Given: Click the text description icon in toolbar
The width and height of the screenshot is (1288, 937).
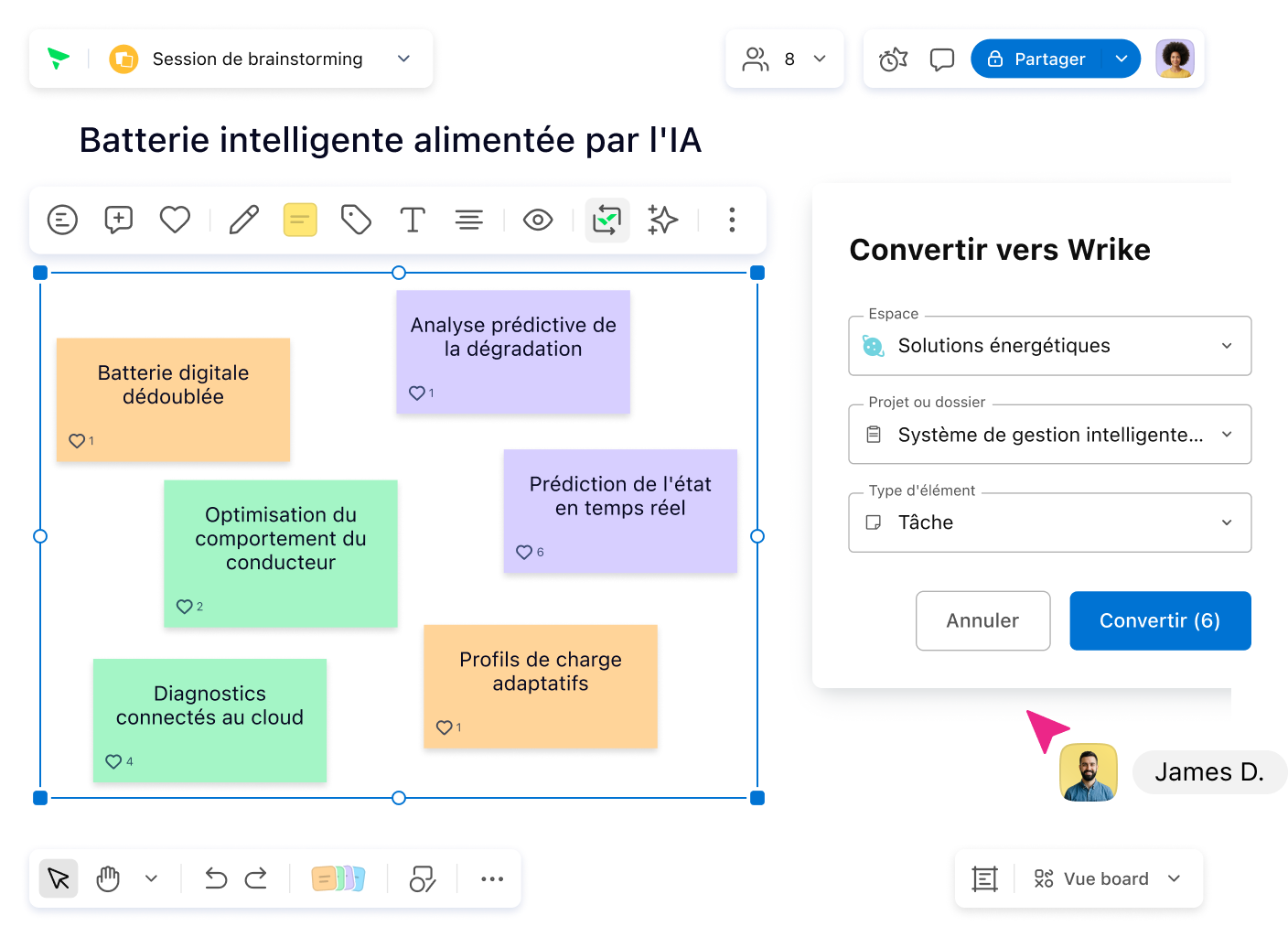Looking at the screenshot, I should pyautogui.click(x=62, y=220).
